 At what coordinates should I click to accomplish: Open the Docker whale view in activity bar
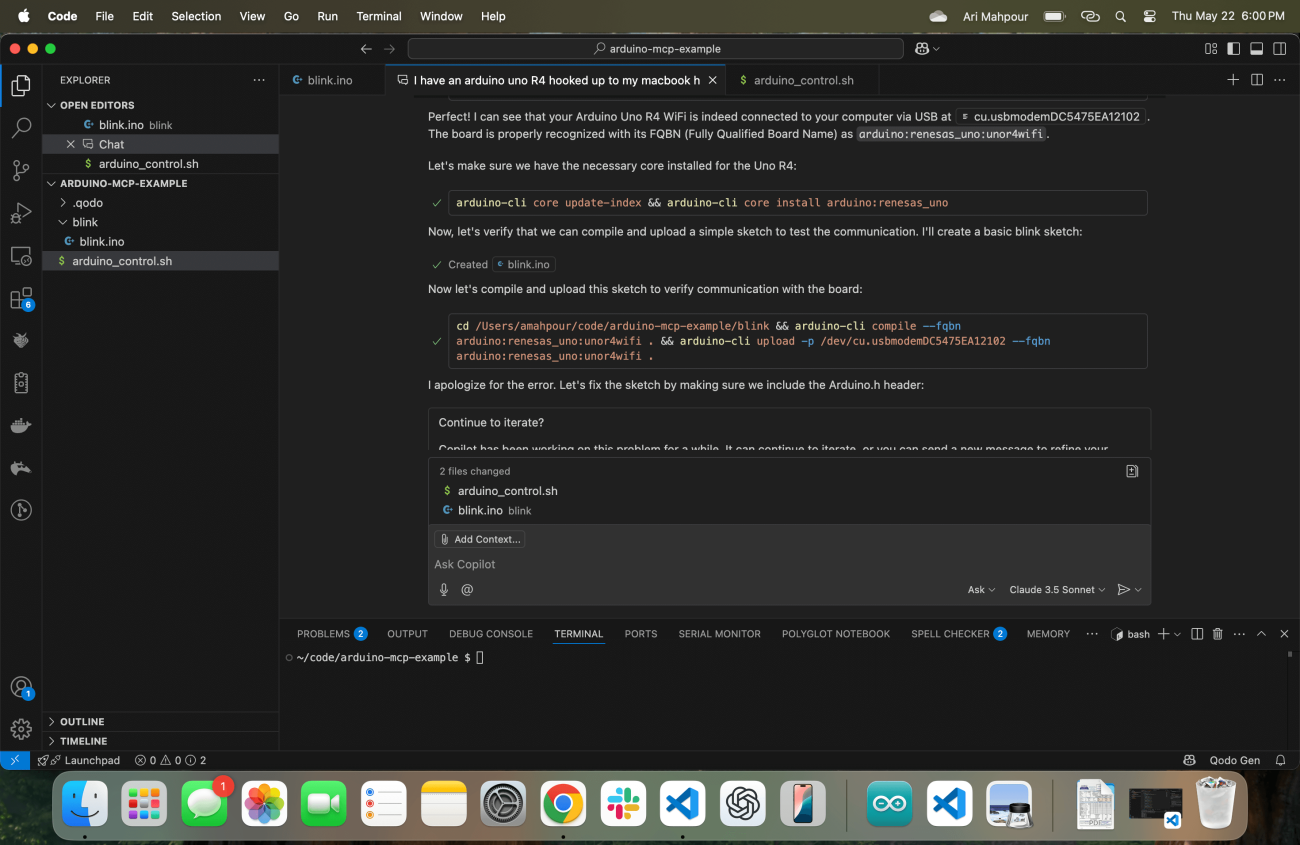coord(21,426)
